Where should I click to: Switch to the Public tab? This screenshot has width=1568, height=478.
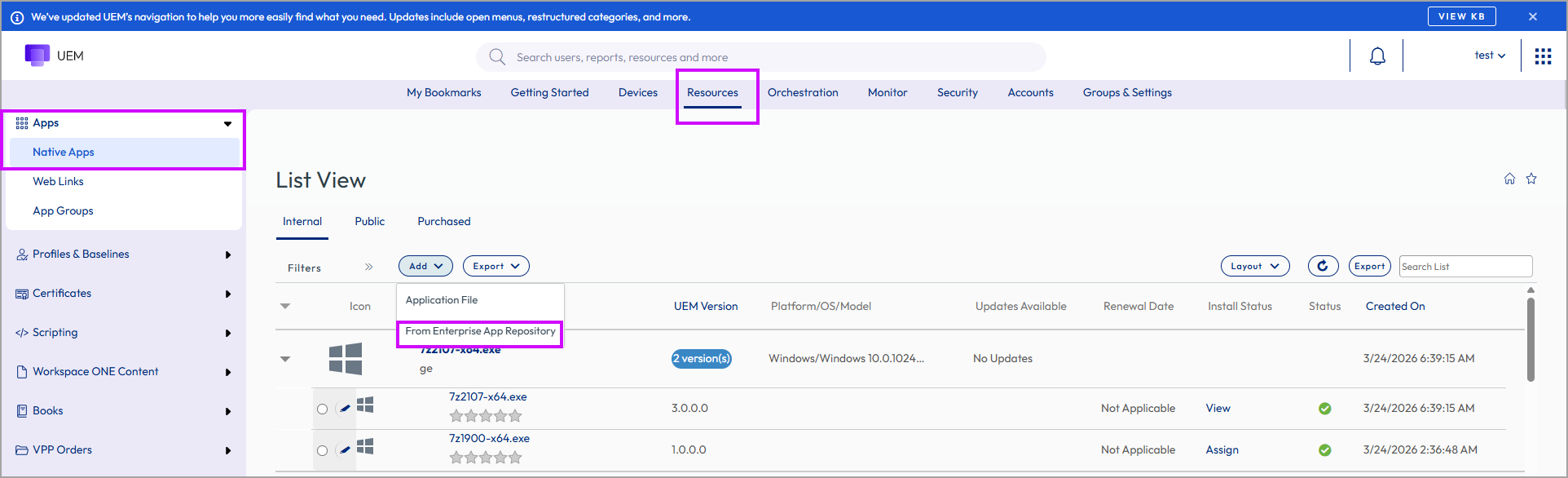tap(370, 221)
